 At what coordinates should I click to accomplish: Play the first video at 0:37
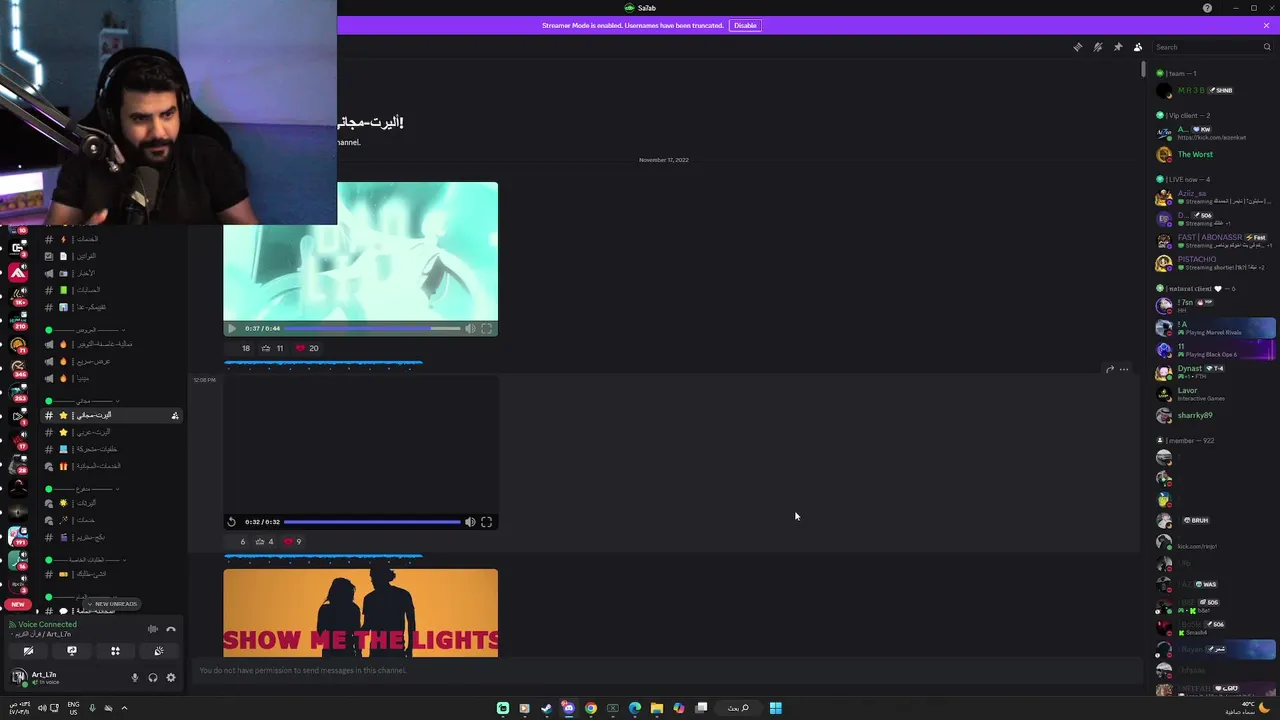point(231,328)
